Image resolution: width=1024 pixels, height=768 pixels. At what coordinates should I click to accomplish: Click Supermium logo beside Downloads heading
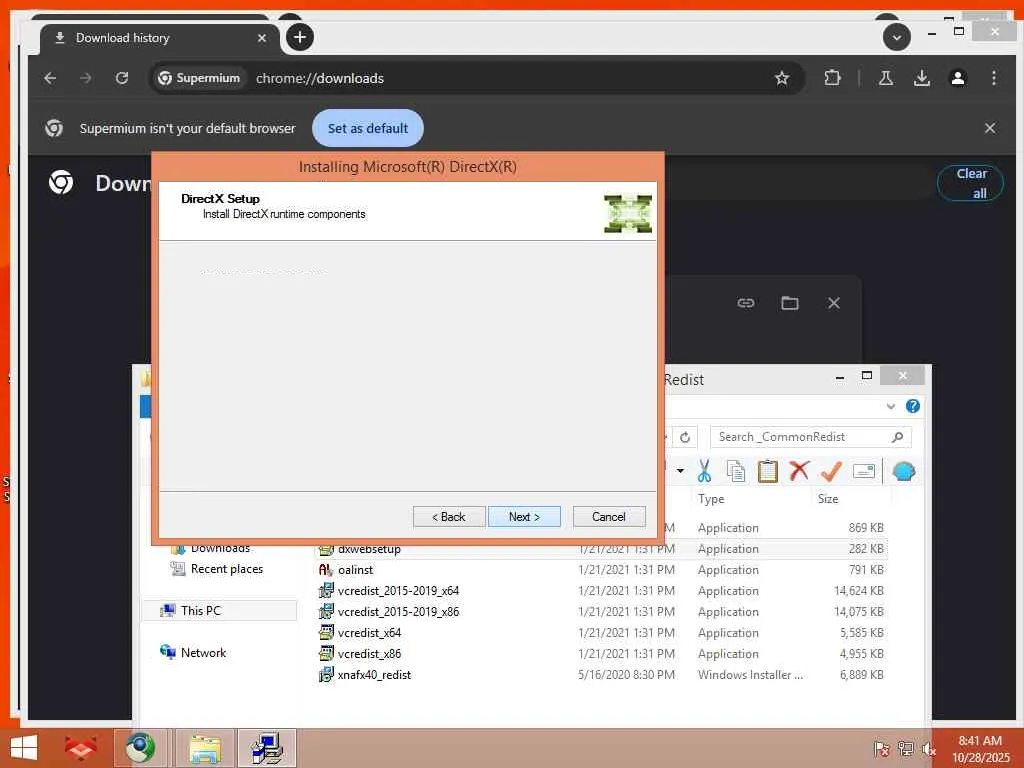pyautogui.click(x=61, y=182)
